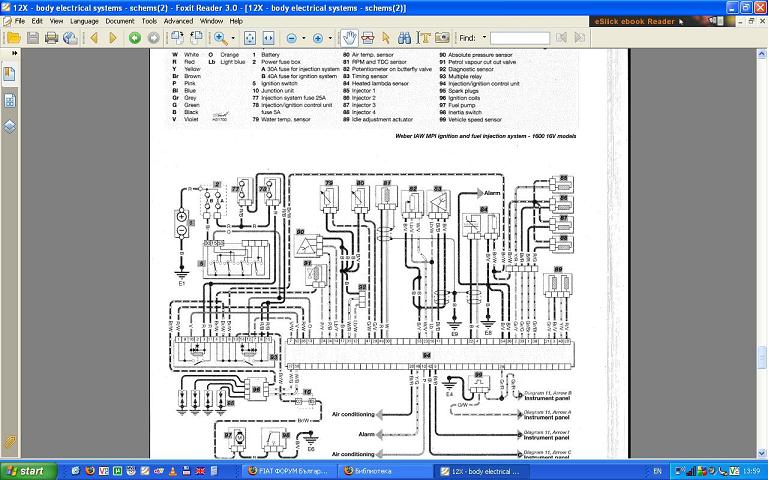
Task: Toggle the Layers side panel
Action: pyautogui.click(x=9, y=127)
